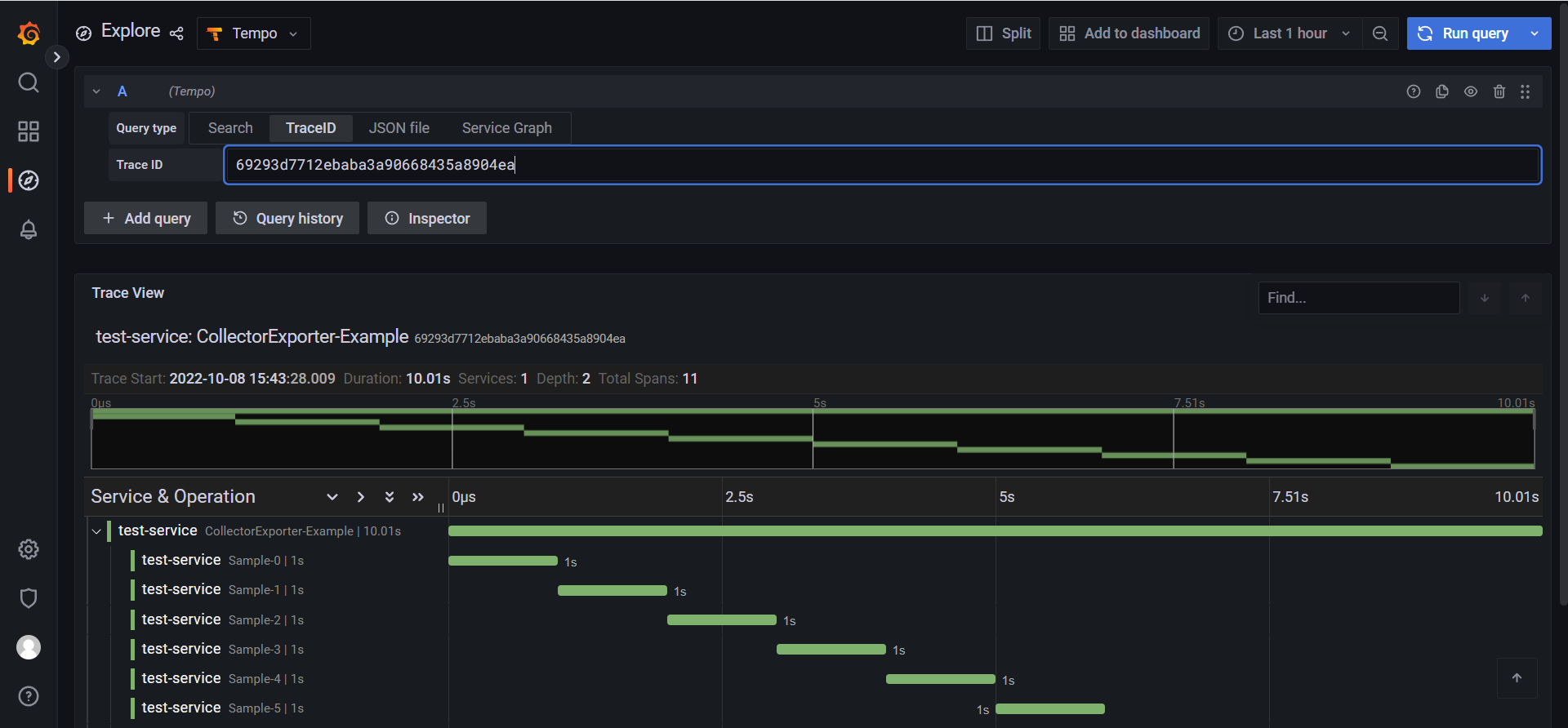Click the Total Spans value 11
The width and height of the screenshot is (1568, 728).
click(690, 379)
